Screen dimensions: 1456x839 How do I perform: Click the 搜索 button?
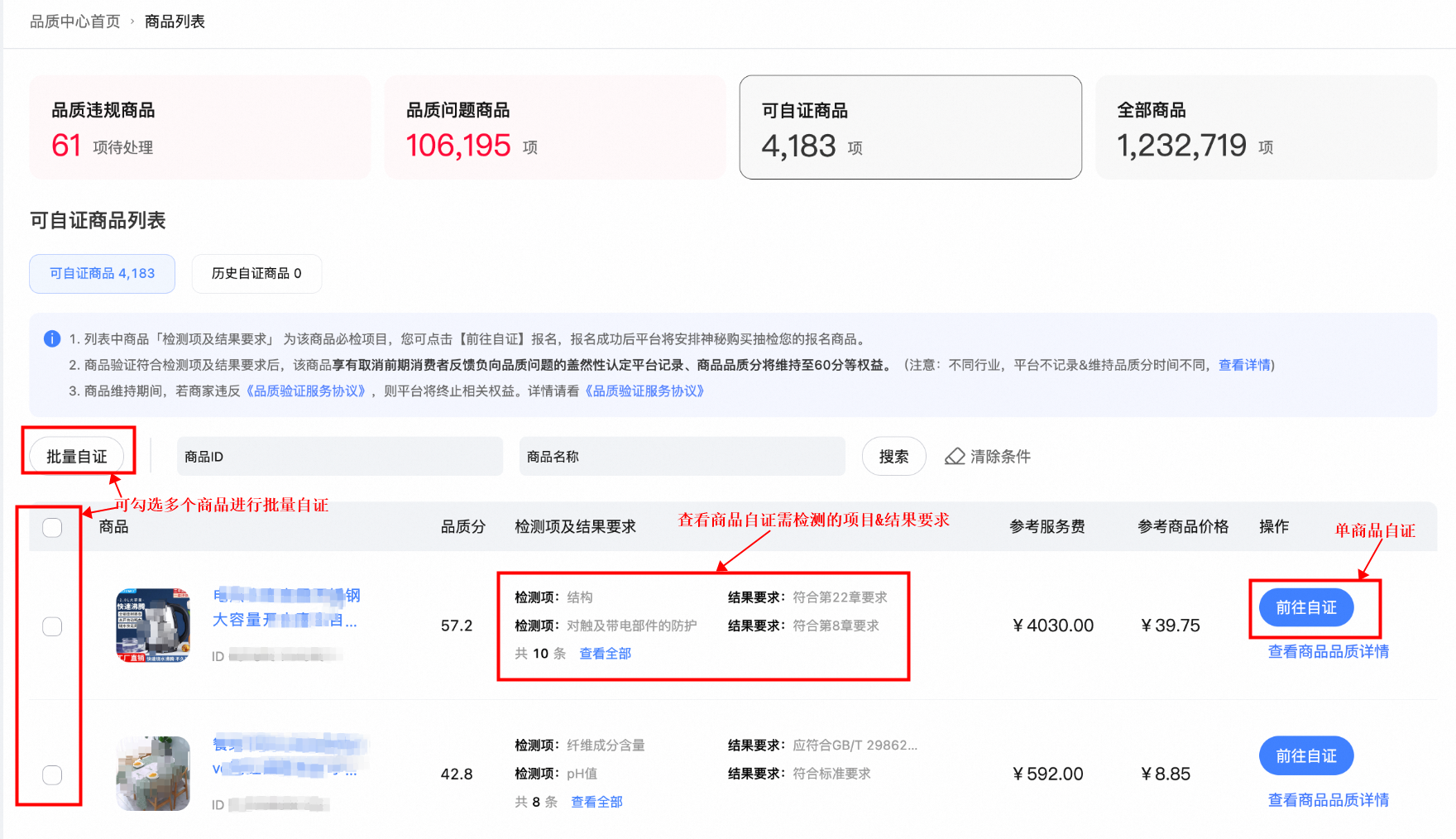coord(893,456)
